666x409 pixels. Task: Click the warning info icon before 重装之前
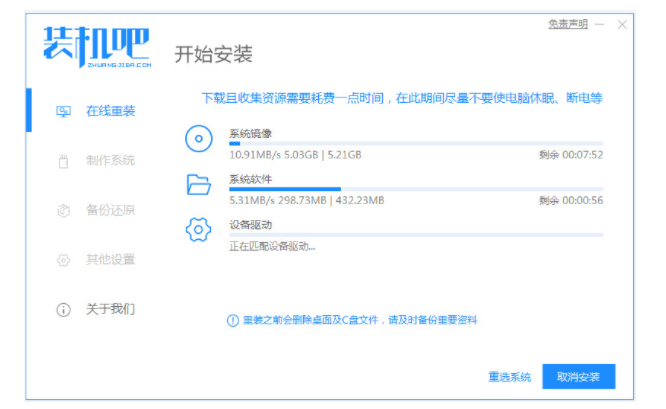[x=233, y=320]
